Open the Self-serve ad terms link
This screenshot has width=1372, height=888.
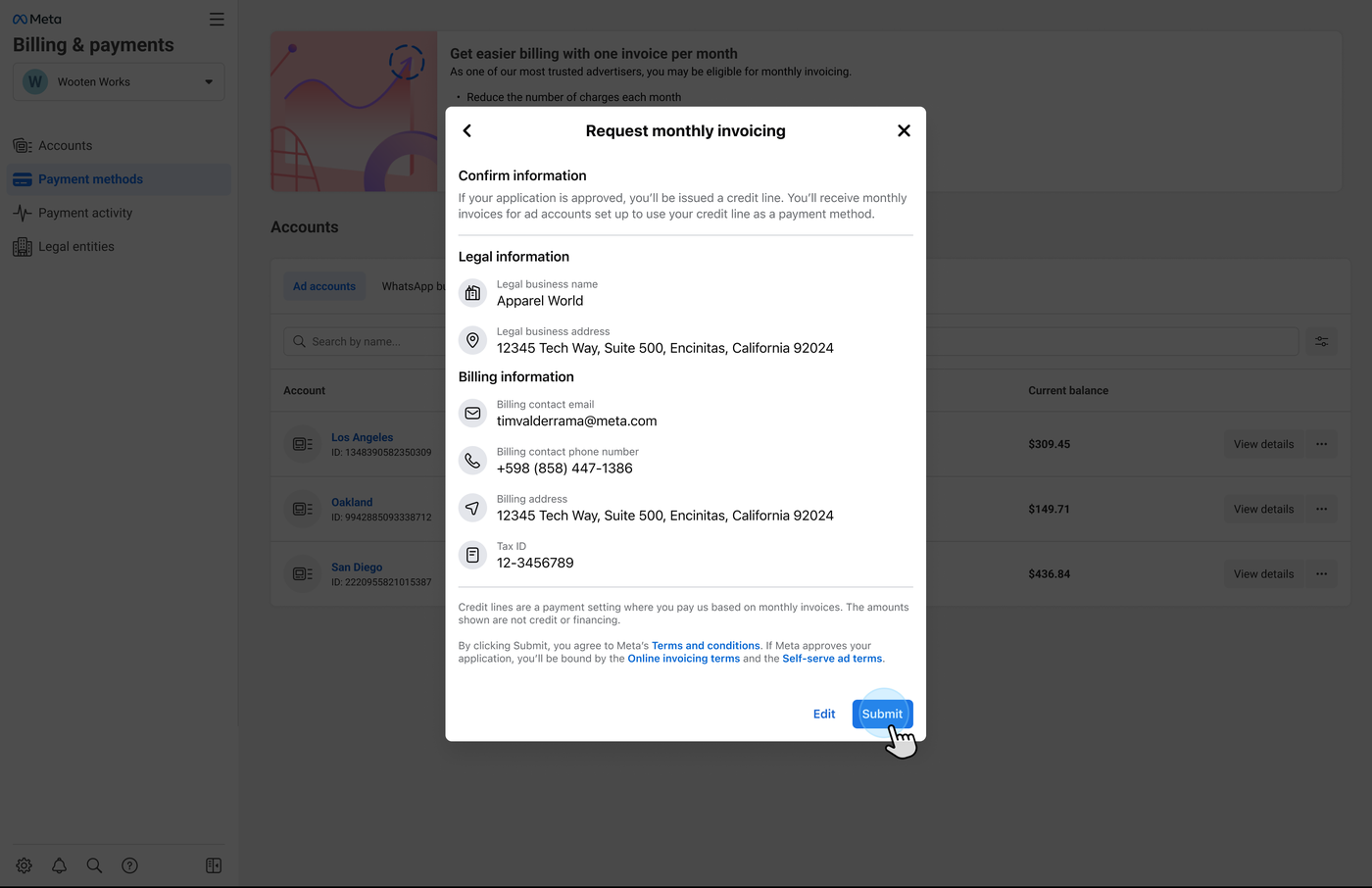tap(832, 659)
